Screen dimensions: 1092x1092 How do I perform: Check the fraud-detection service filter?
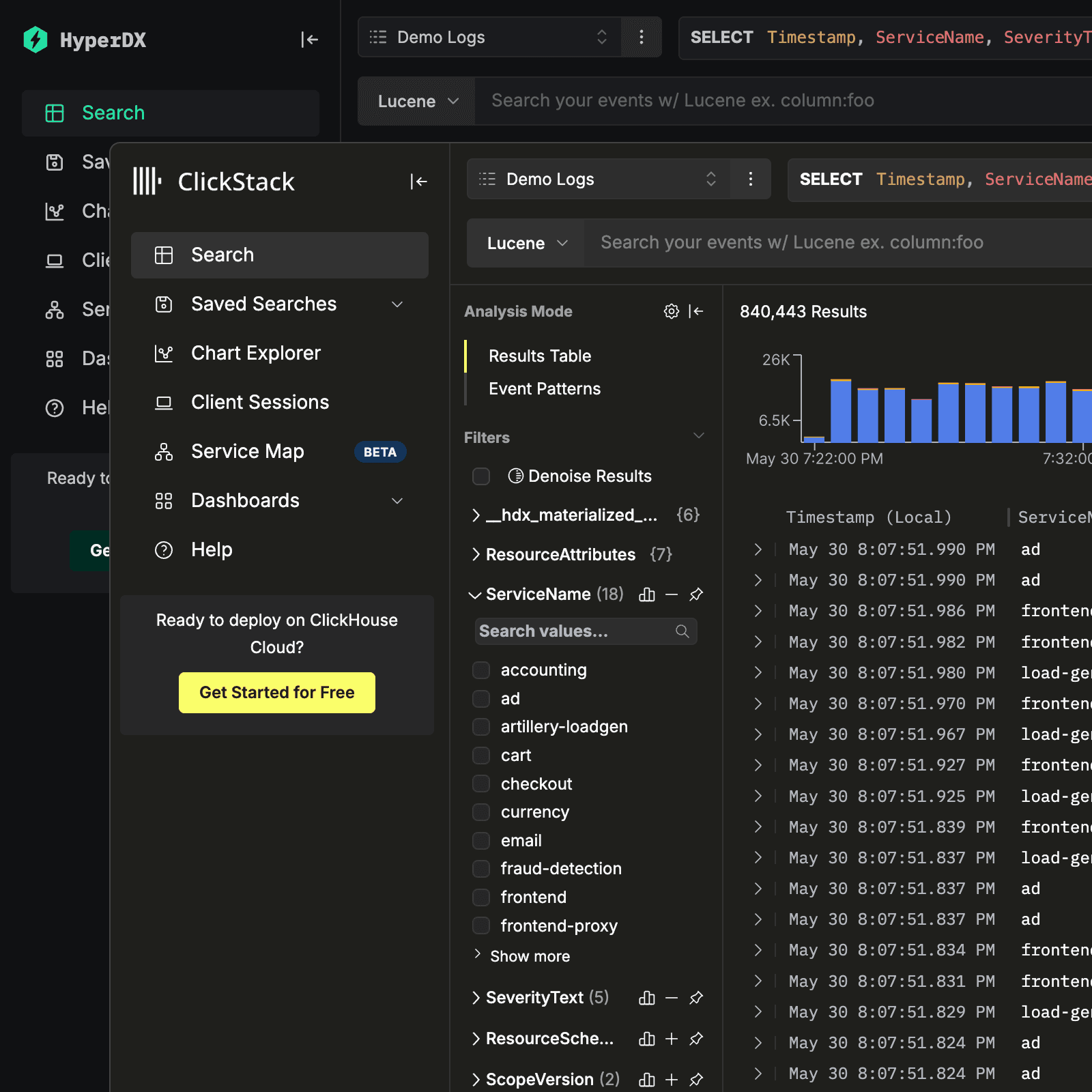(481, 869)
